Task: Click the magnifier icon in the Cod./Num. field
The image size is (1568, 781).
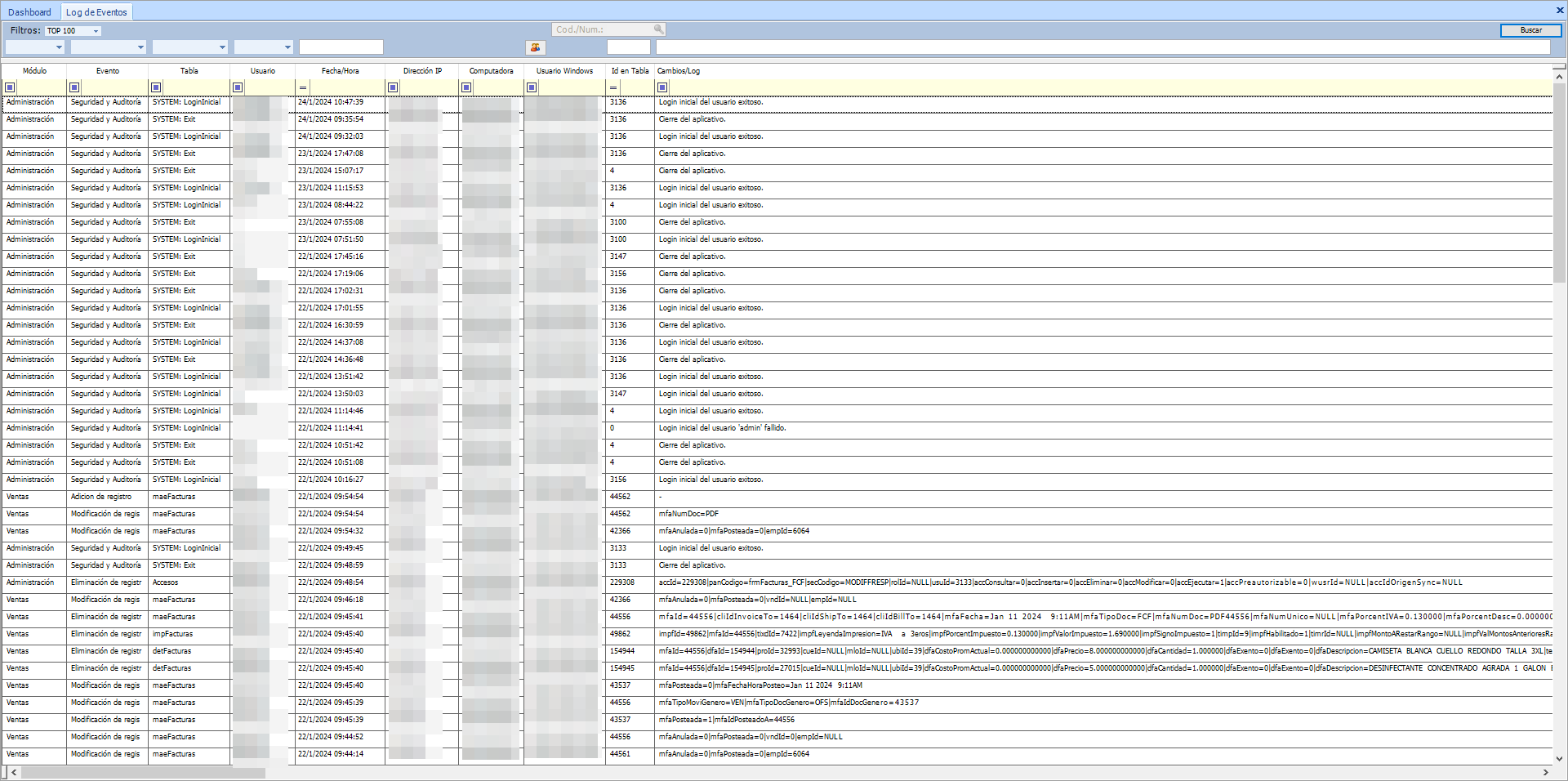Action: click(659, 29)
